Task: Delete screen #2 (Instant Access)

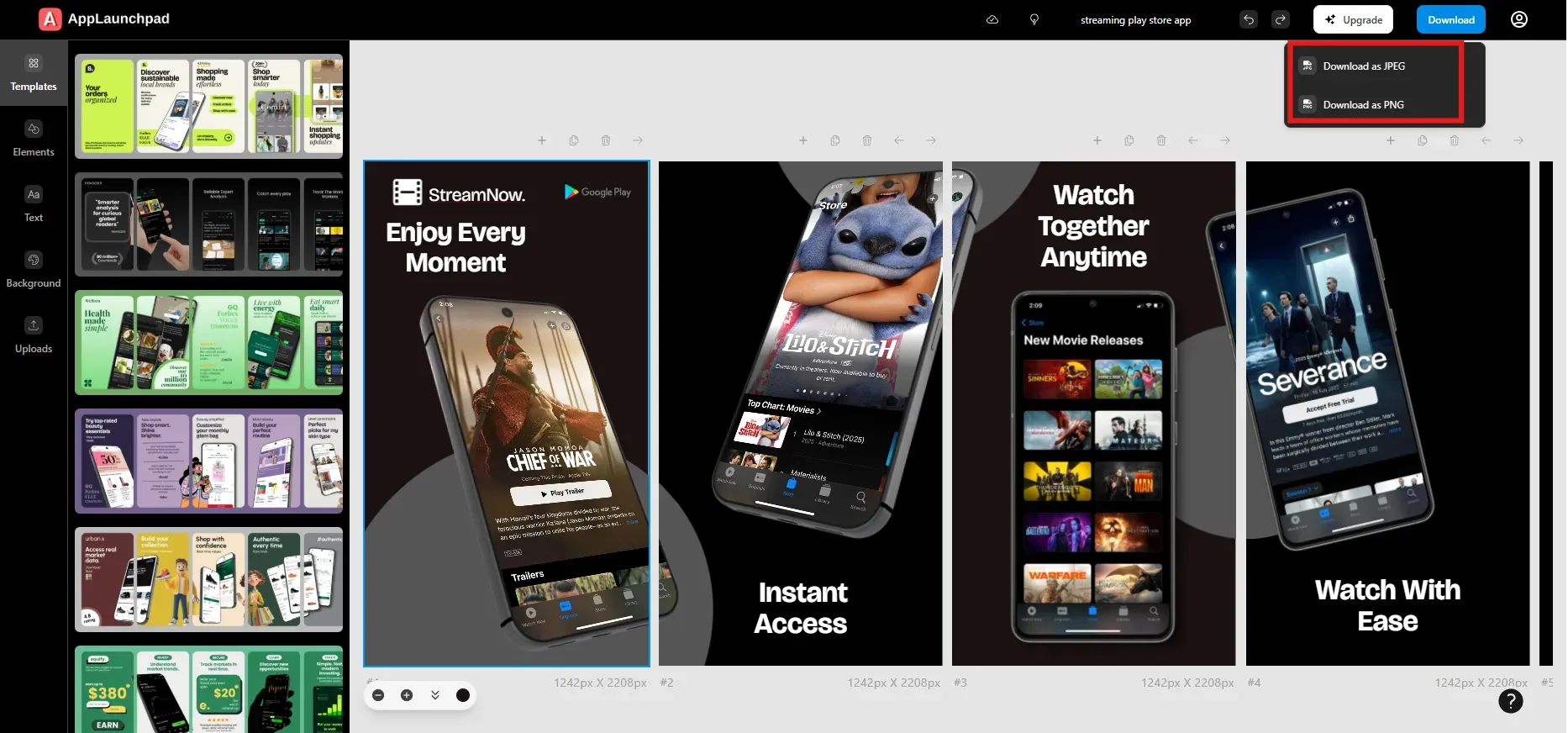Action: pyautogui.click(x=867, y=140)
